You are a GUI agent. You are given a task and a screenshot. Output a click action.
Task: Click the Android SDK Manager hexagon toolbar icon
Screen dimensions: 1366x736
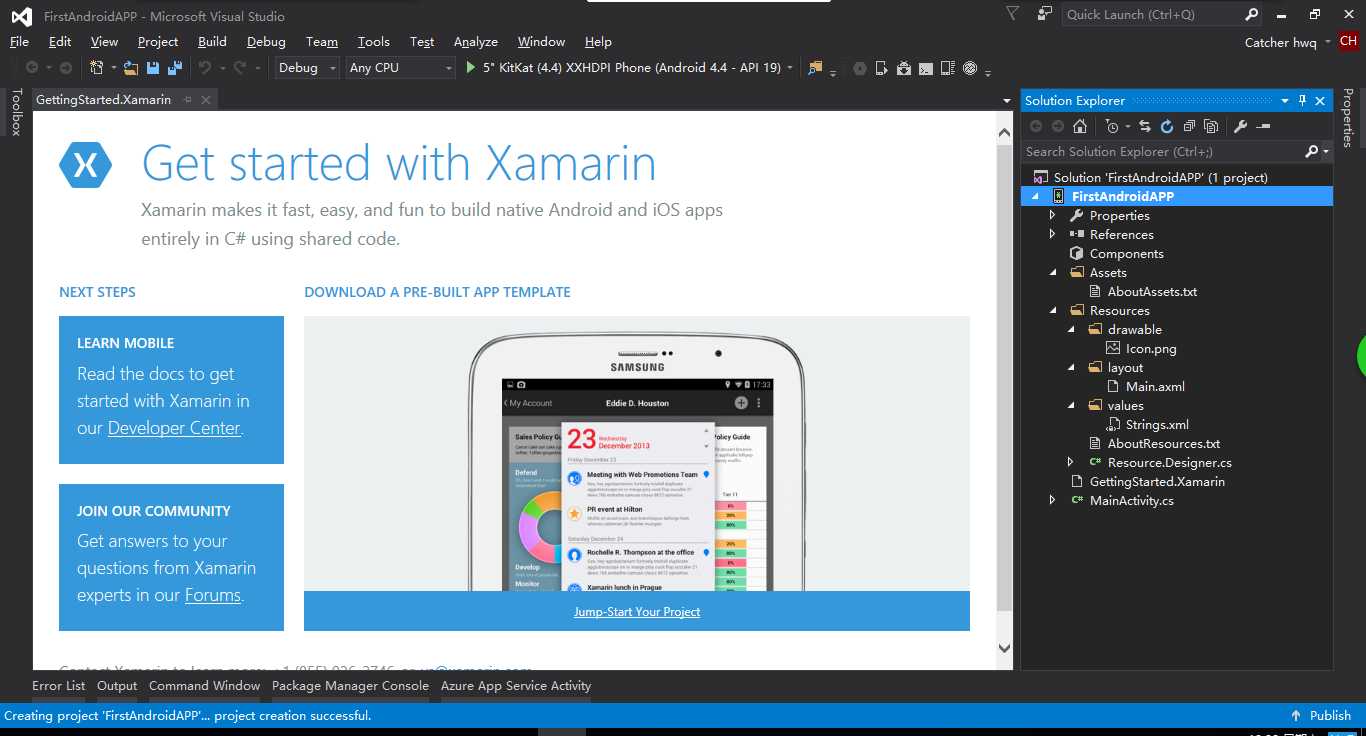point(860,68)
